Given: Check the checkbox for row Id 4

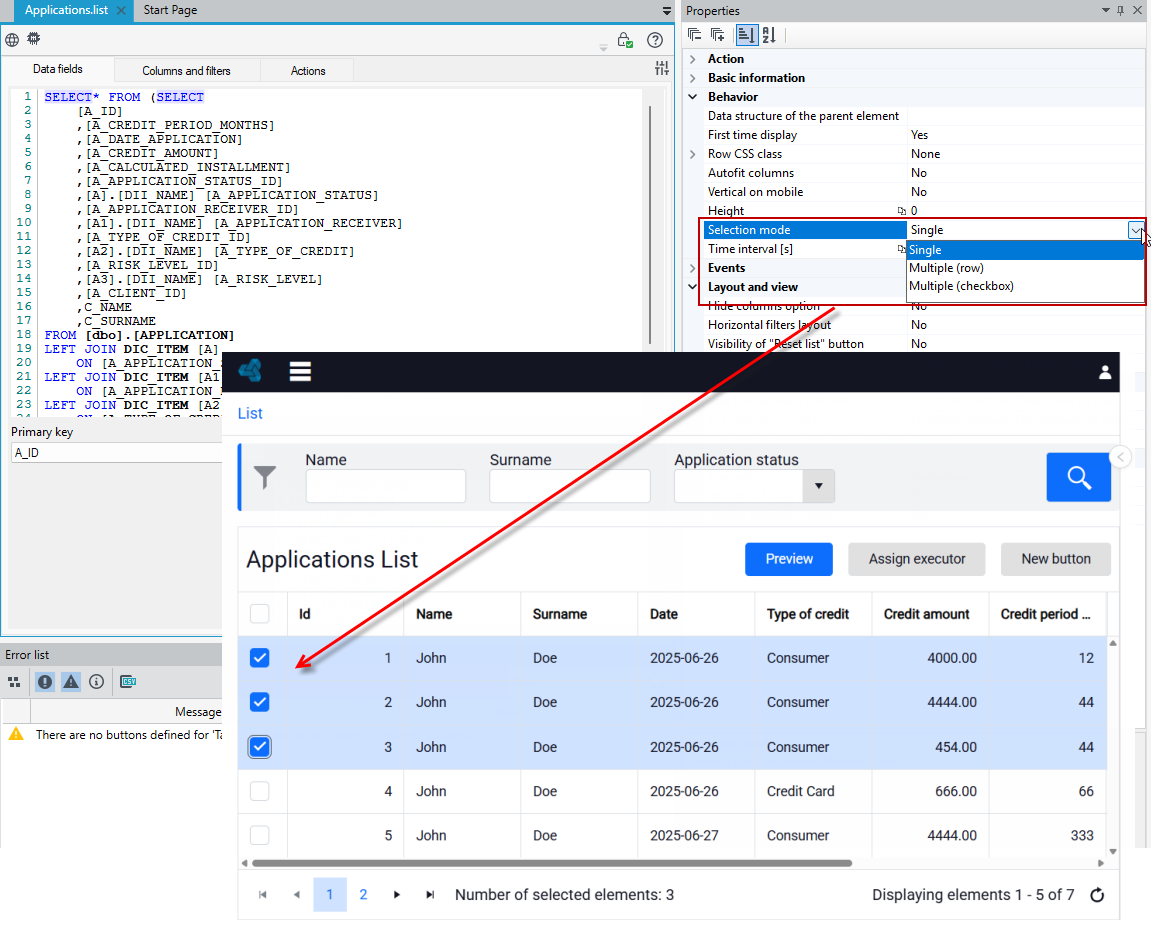Looking at the screenshot, I should click(259, 791).
